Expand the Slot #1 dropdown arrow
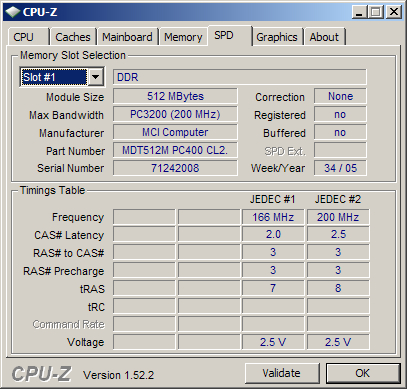The width and height of the screenshot is (407, 389). point(96,77)
